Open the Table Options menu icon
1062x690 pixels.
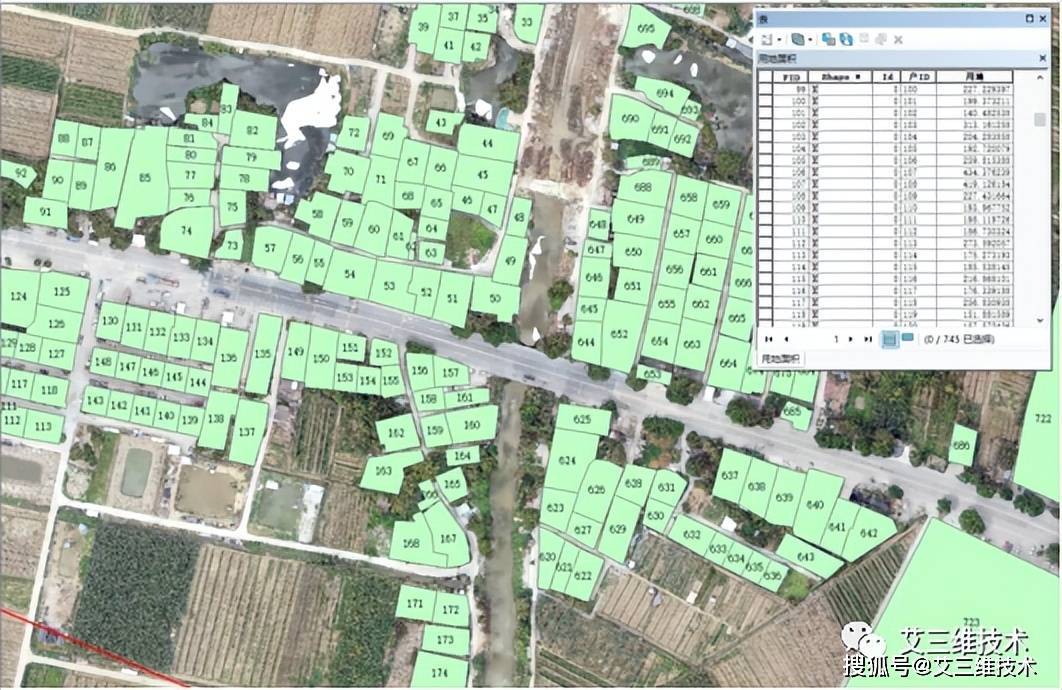click(766, 39)
